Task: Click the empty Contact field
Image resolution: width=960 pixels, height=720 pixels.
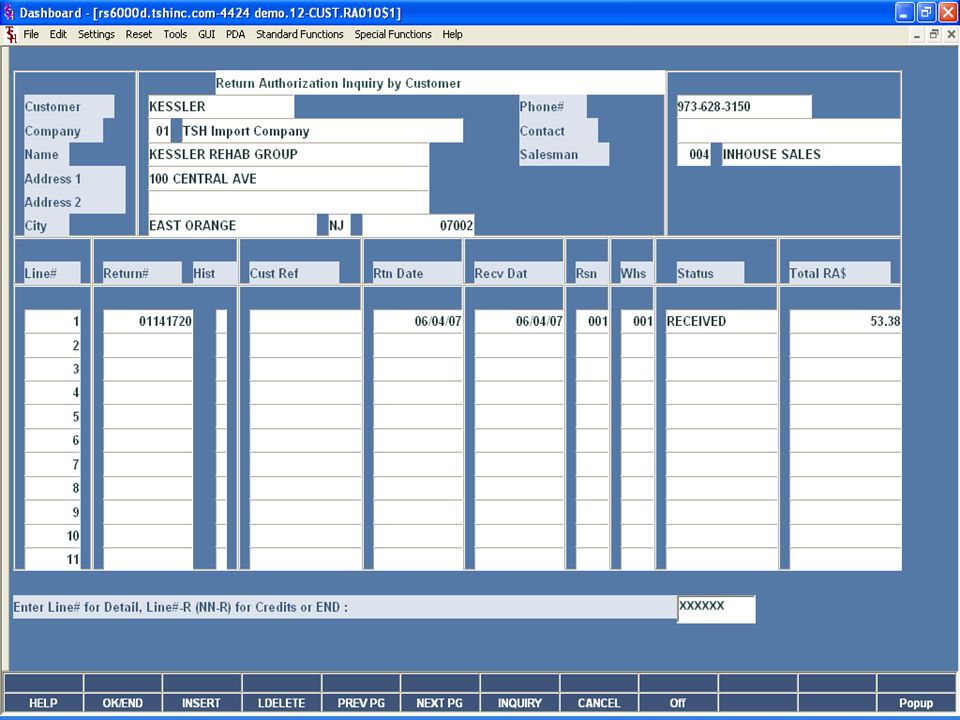Action: (x=789, y=131)
